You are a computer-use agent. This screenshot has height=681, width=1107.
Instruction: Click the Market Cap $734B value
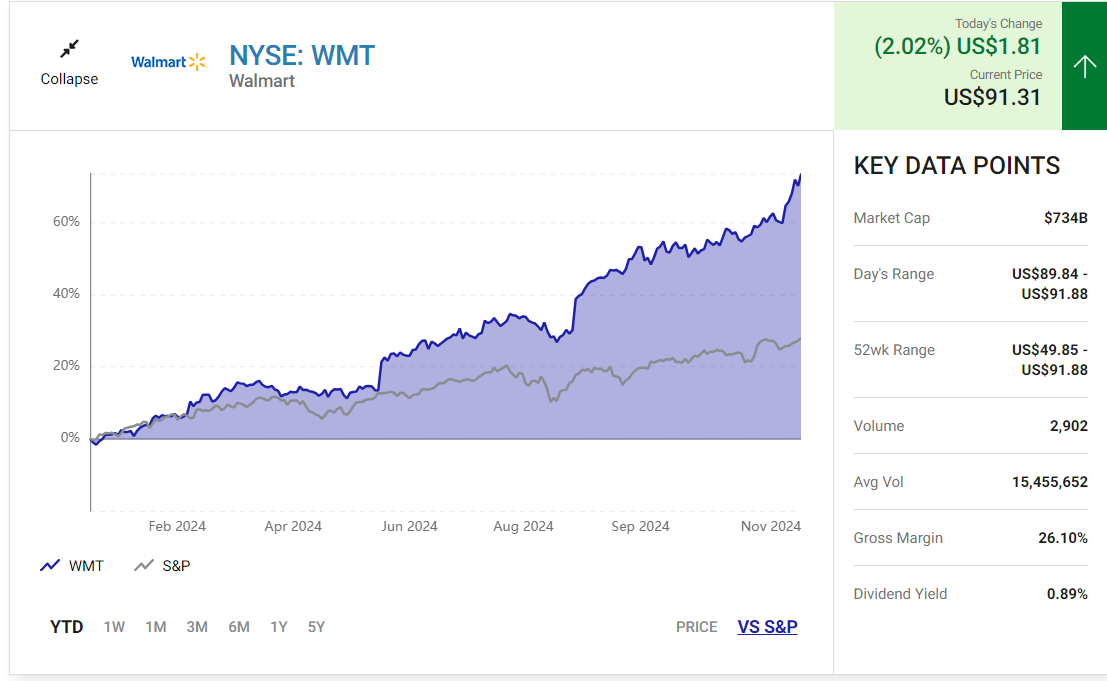(1066, 218)
